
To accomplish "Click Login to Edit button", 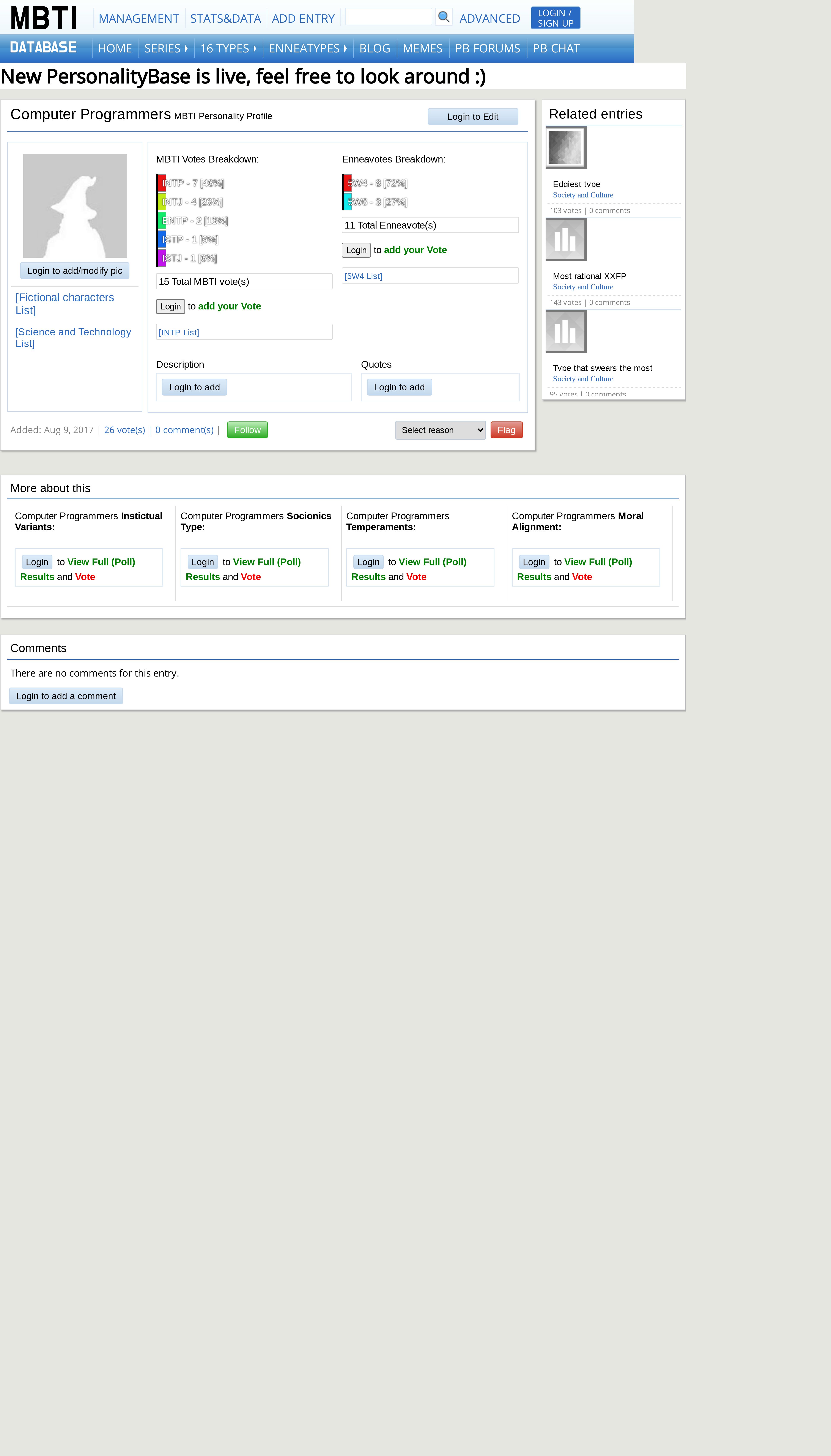I will tap(473, 117).
